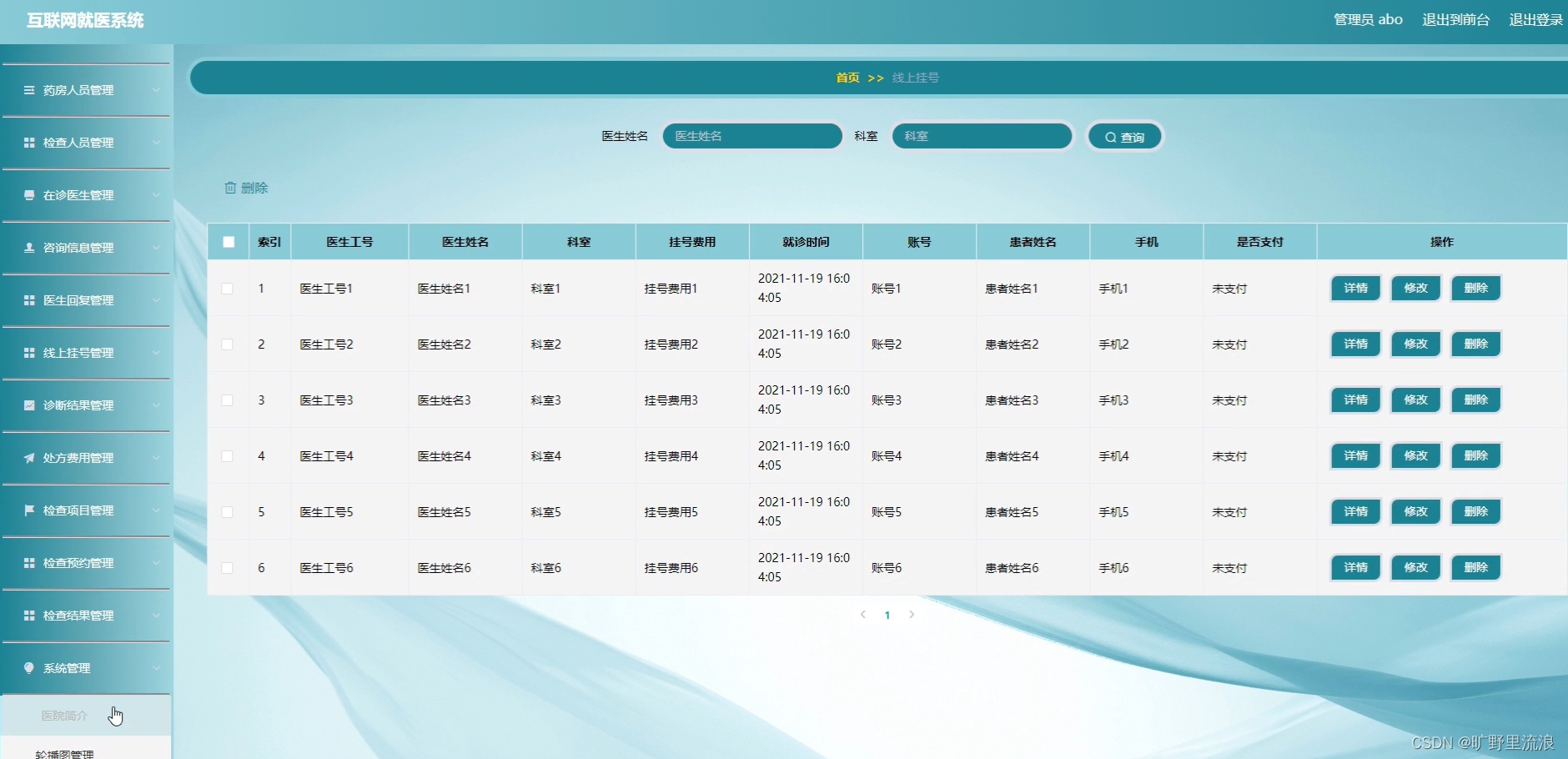Toggle the select-all checkbox in table header

tap(229, 241)
